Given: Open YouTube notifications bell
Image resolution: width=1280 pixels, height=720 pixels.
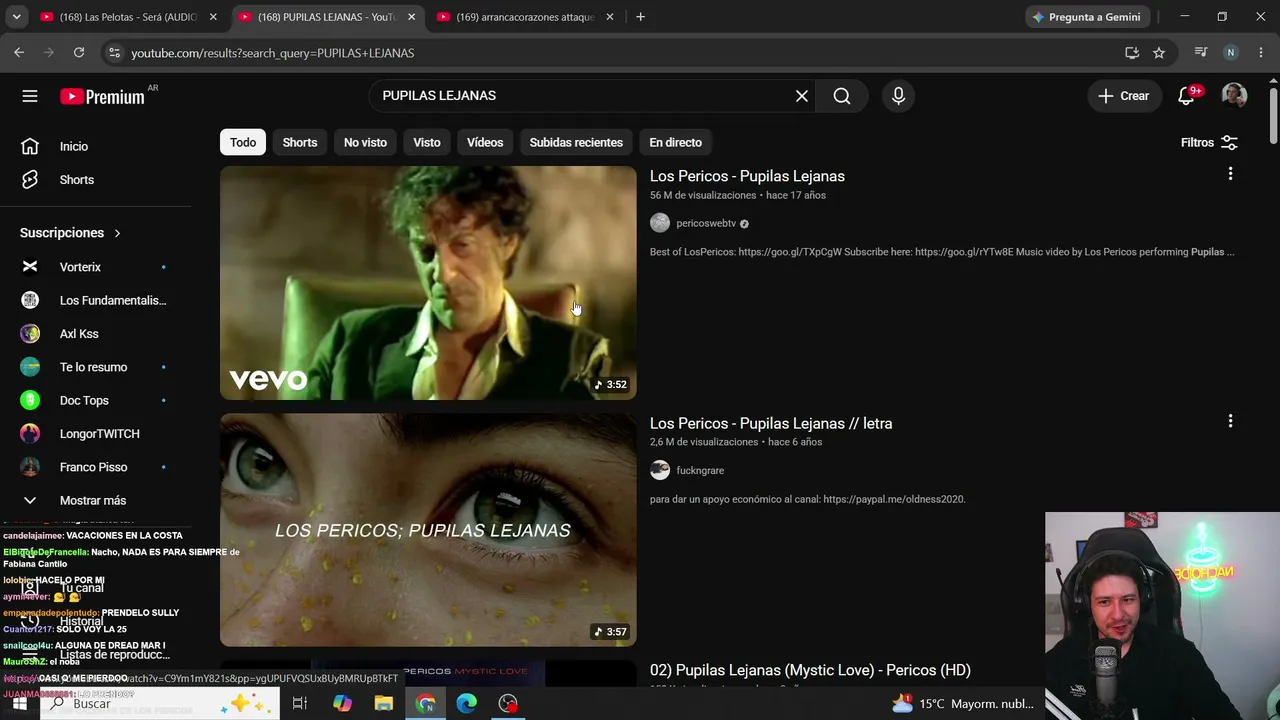Looking at the screenshot, I should [x=1187, y=96].
